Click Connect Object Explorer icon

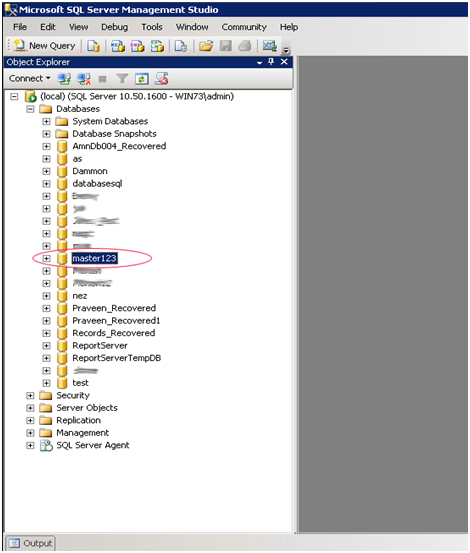pyautogui.click(x=64, y=79)
